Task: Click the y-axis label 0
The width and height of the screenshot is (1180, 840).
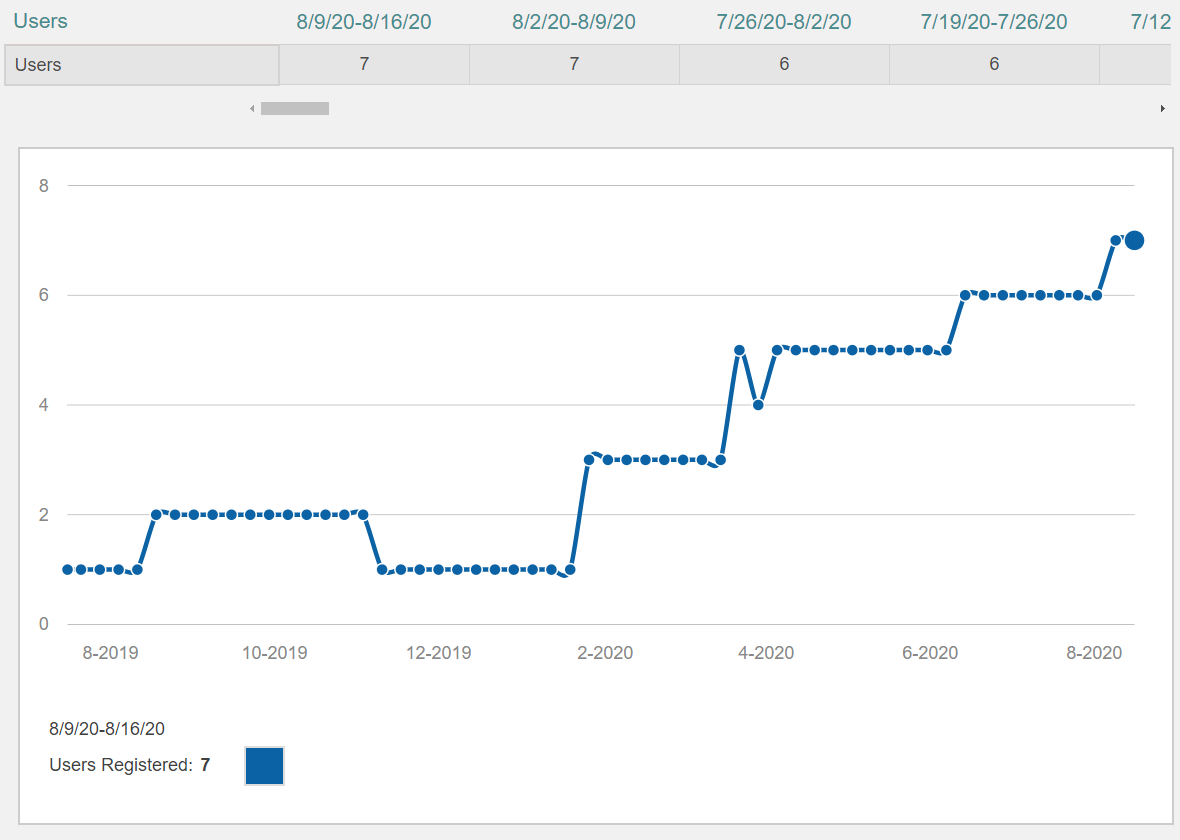Action: (x=44, y=624)
